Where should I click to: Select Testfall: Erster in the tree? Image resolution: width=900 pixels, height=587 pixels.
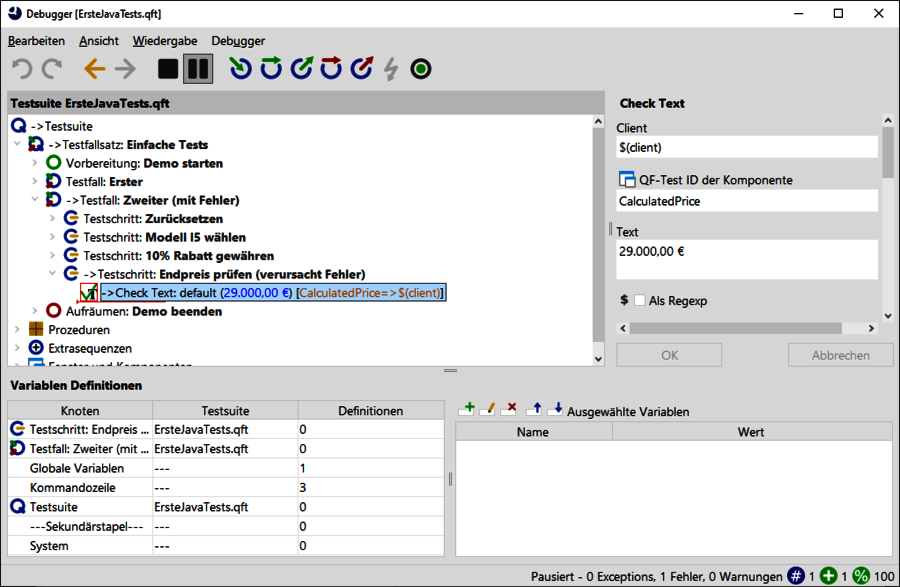tap(104, 182)
